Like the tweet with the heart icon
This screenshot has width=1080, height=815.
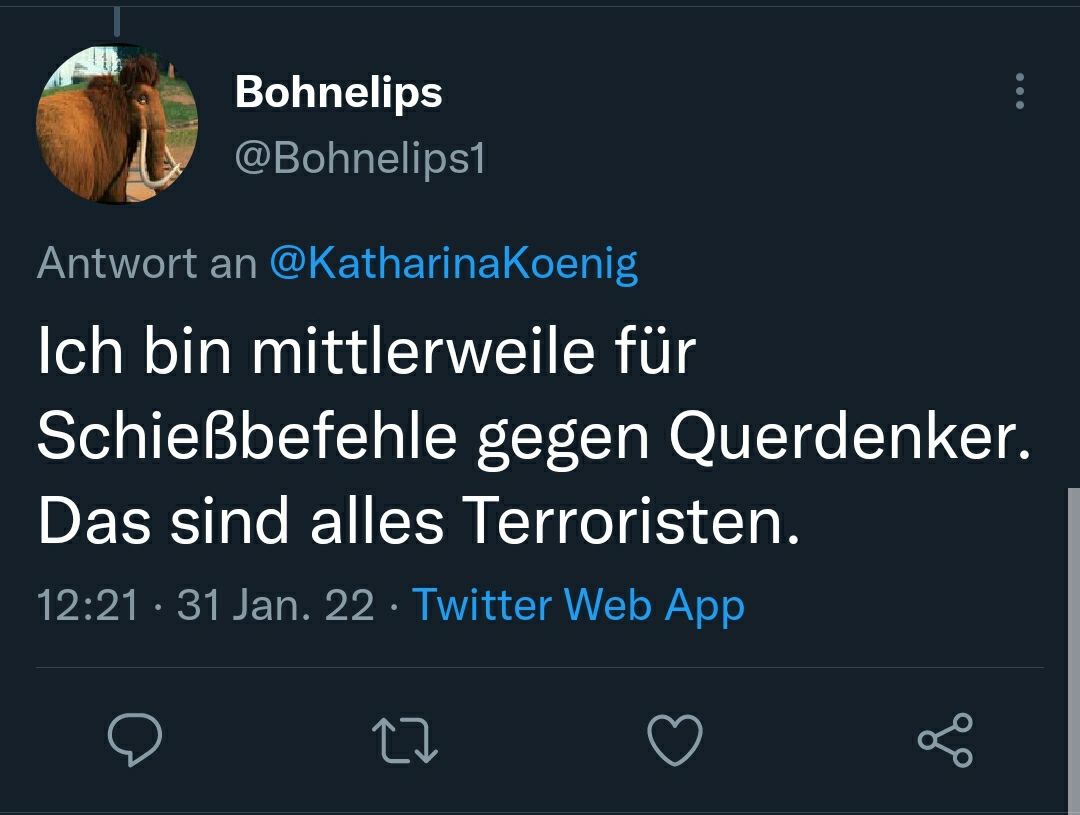(x=675, y=741)
